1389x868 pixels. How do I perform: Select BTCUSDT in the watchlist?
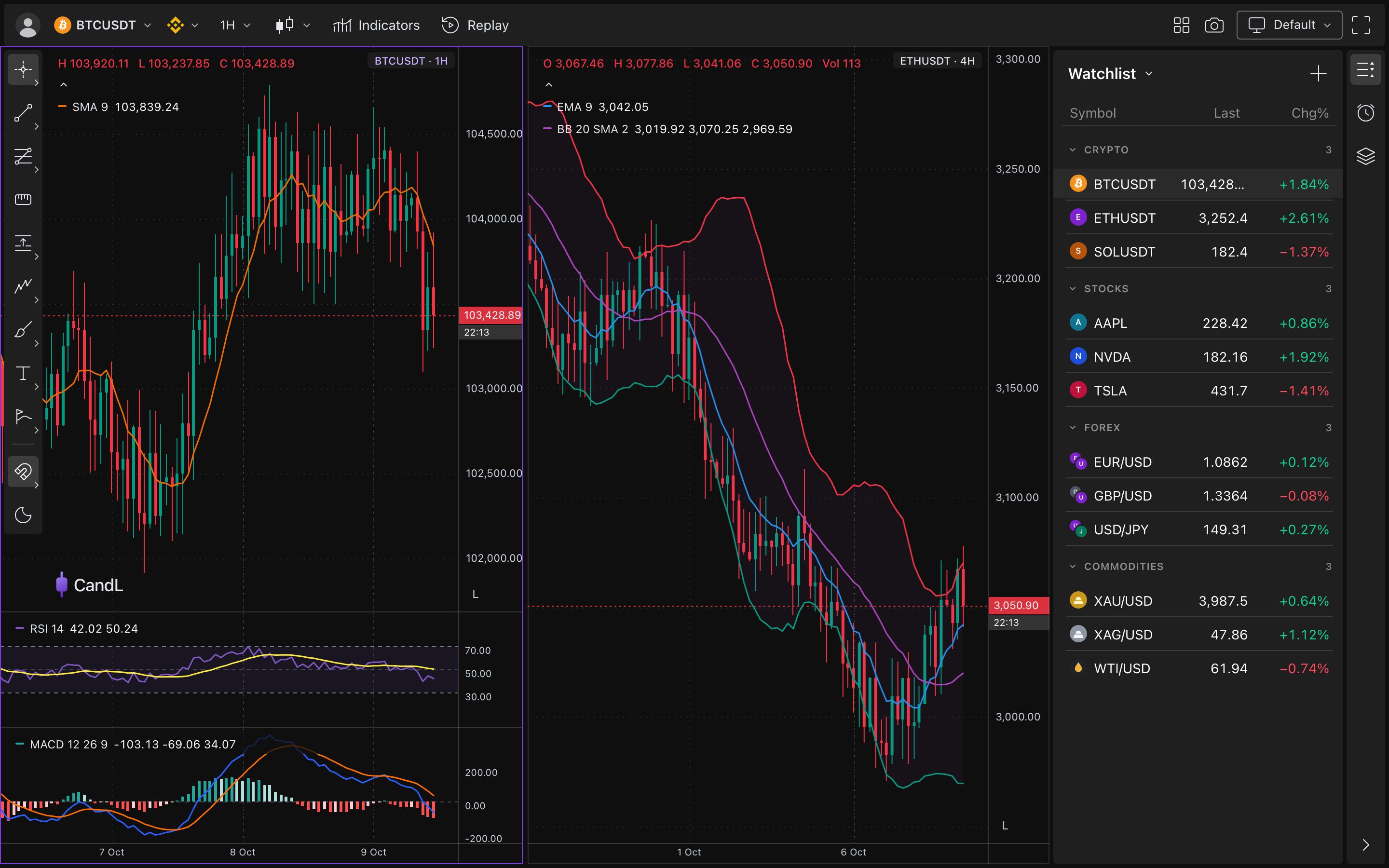pyautogui.click(x=1198, y=184)
